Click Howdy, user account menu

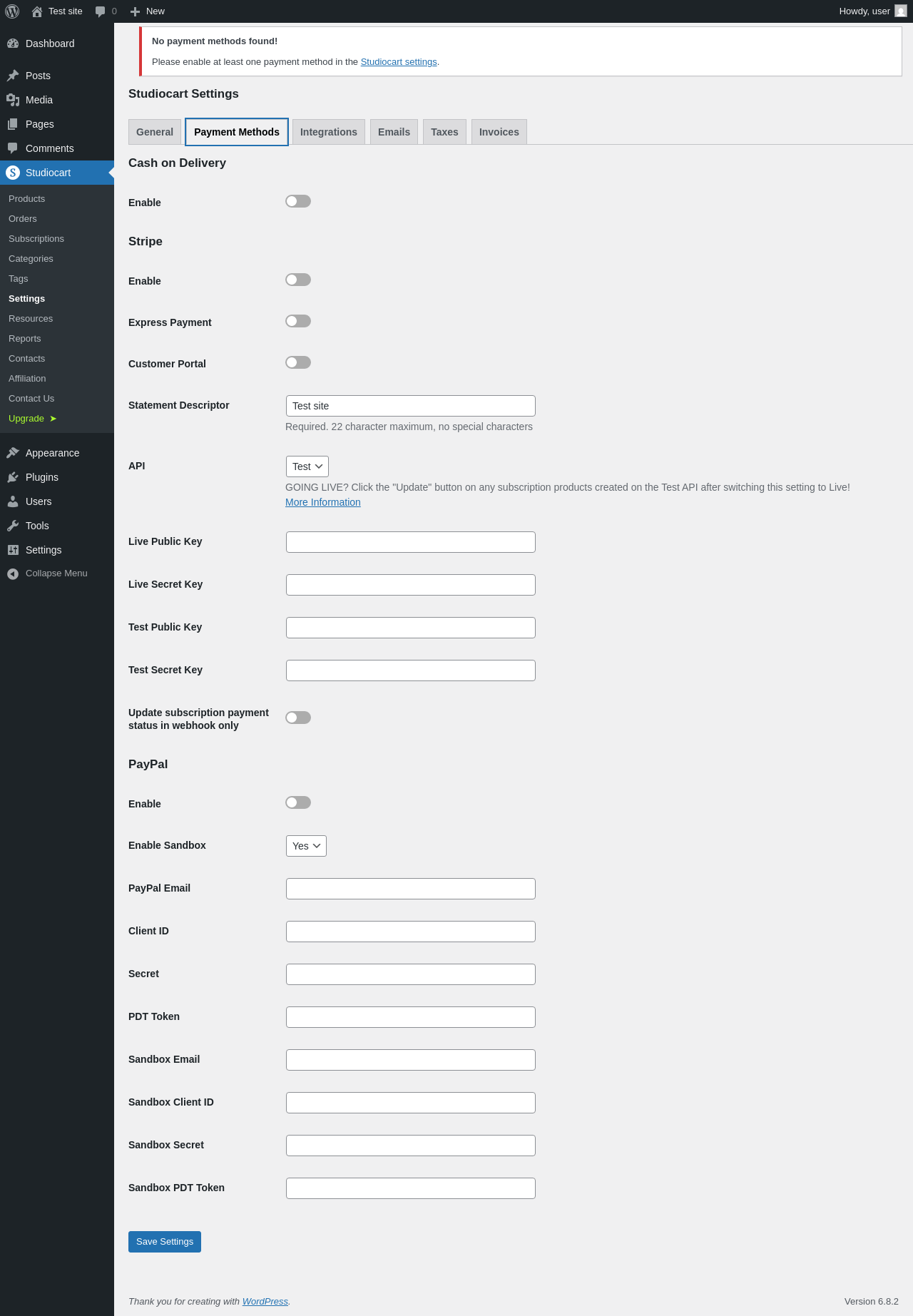pyautogui.click(x=872, y=11)
